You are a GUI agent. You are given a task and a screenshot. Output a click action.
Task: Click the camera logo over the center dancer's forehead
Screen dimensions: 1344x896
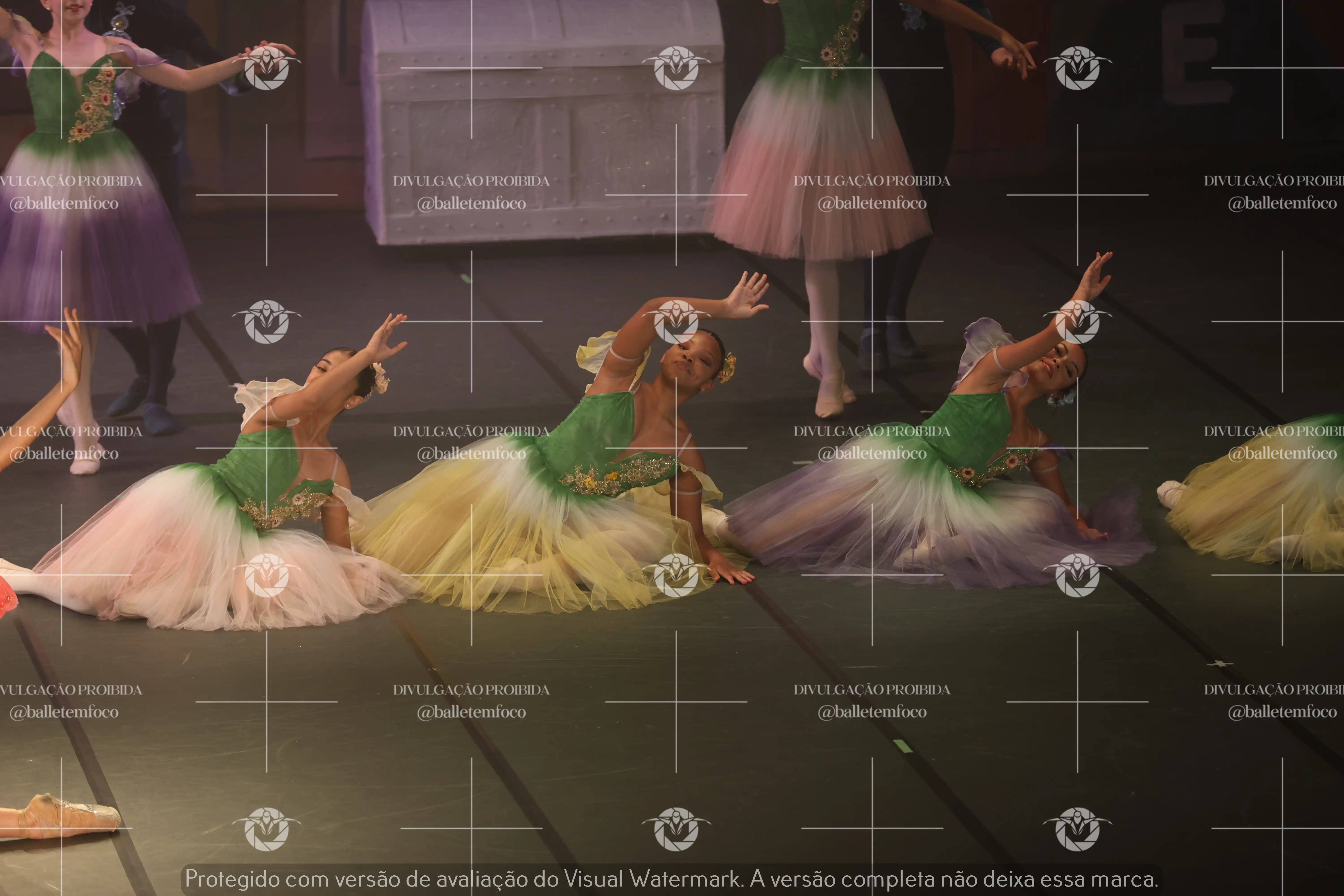(x=676, y=321)
